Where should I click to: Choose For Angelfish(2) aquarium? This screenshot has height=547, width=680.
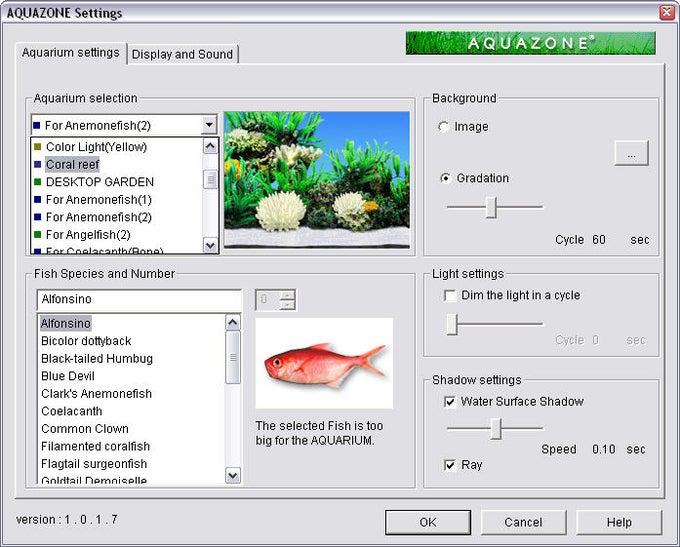[x=88, y=235]
